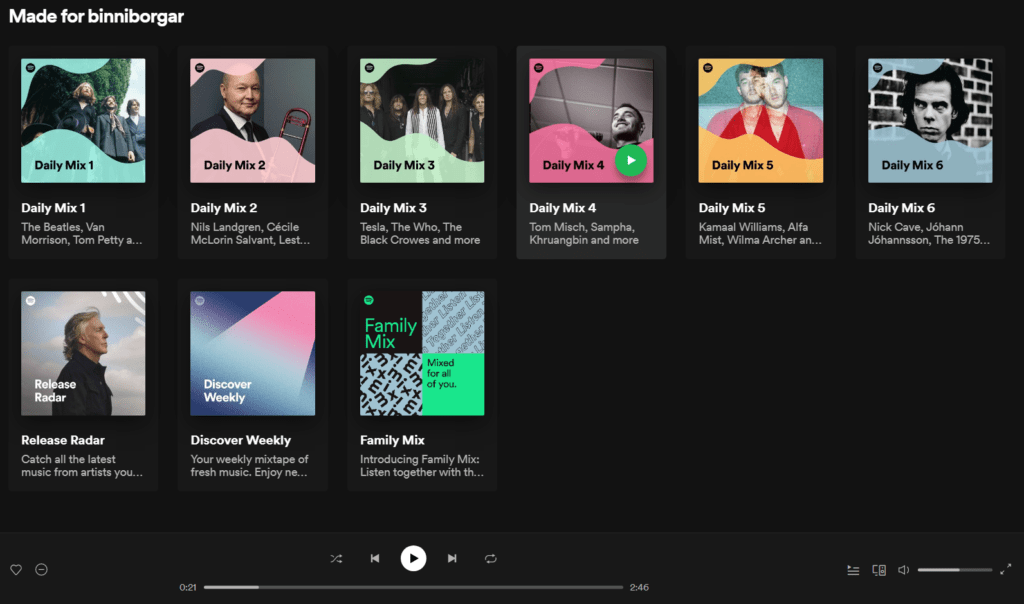Click the Discover Weekly title link
The image size is (1024, 604).
pos(241,440)
